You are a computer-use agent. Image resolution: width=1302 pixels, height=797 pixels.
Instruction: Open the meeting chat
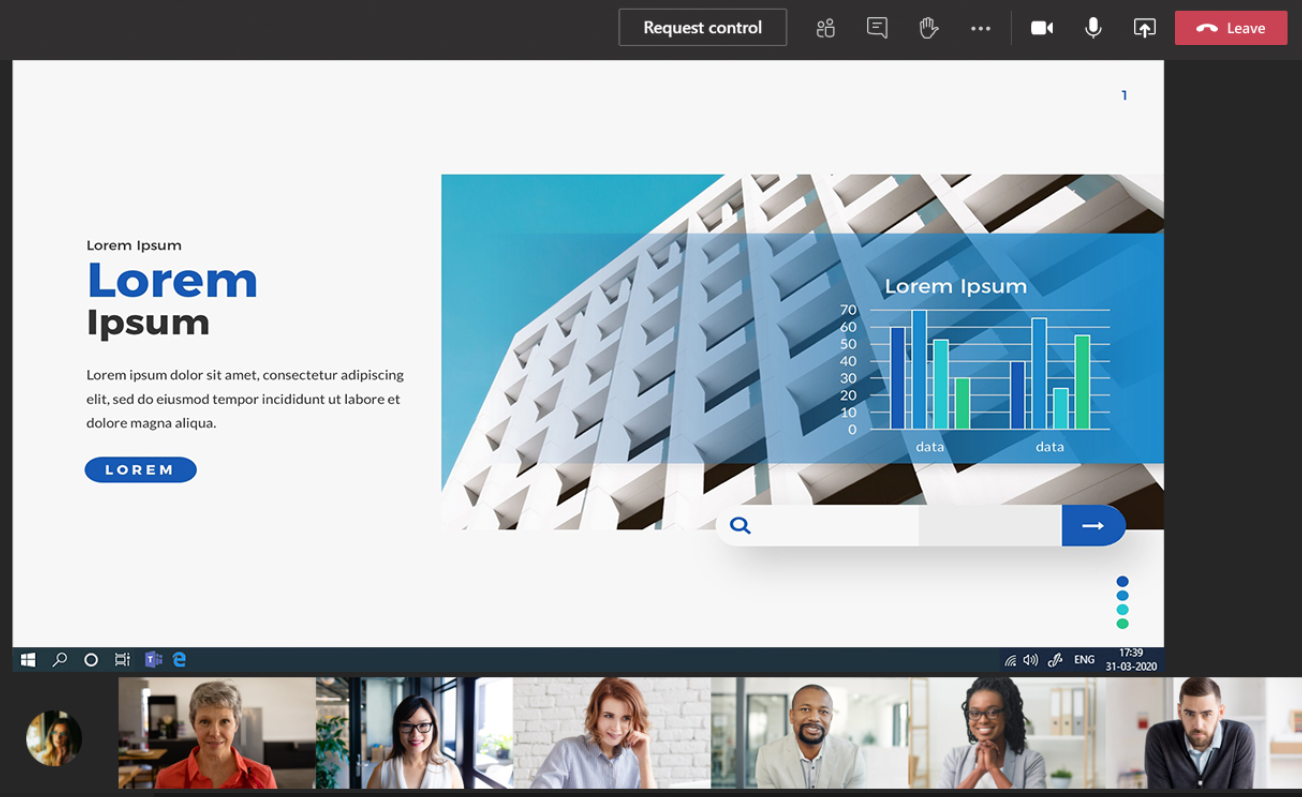pos(877,28)
